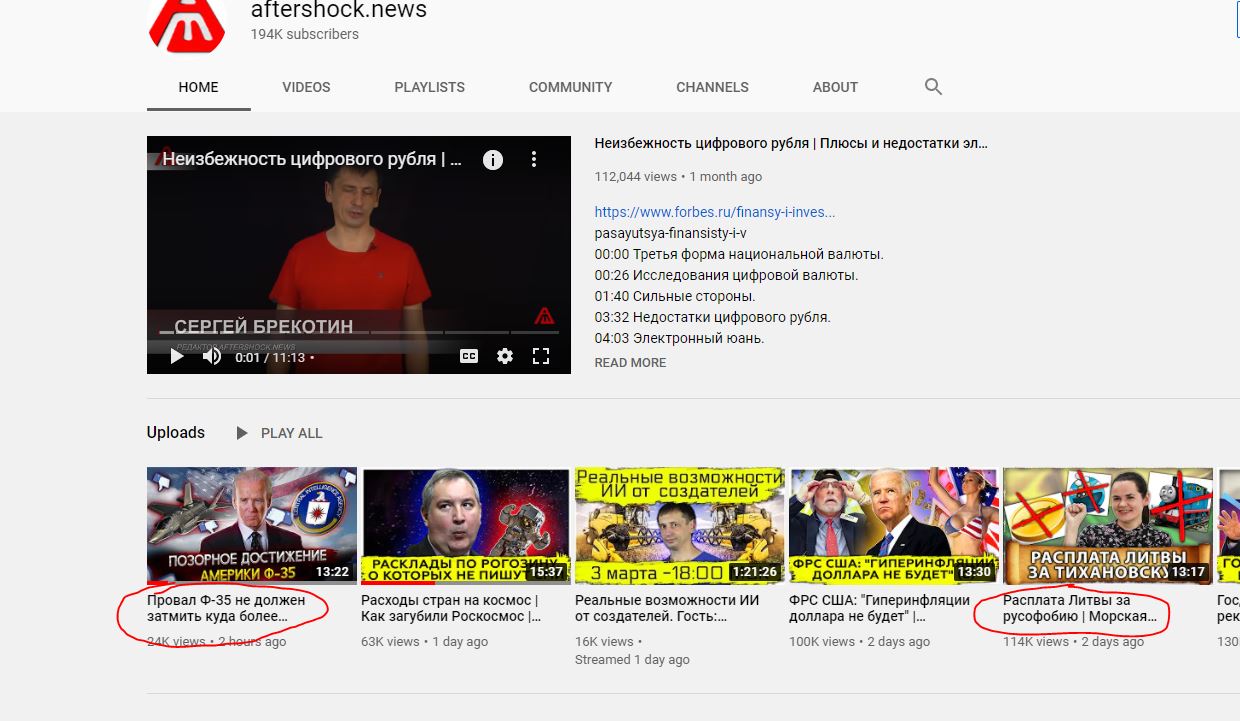
Task: Click the Play All triangle icon
Action: [x=242, y=433]
